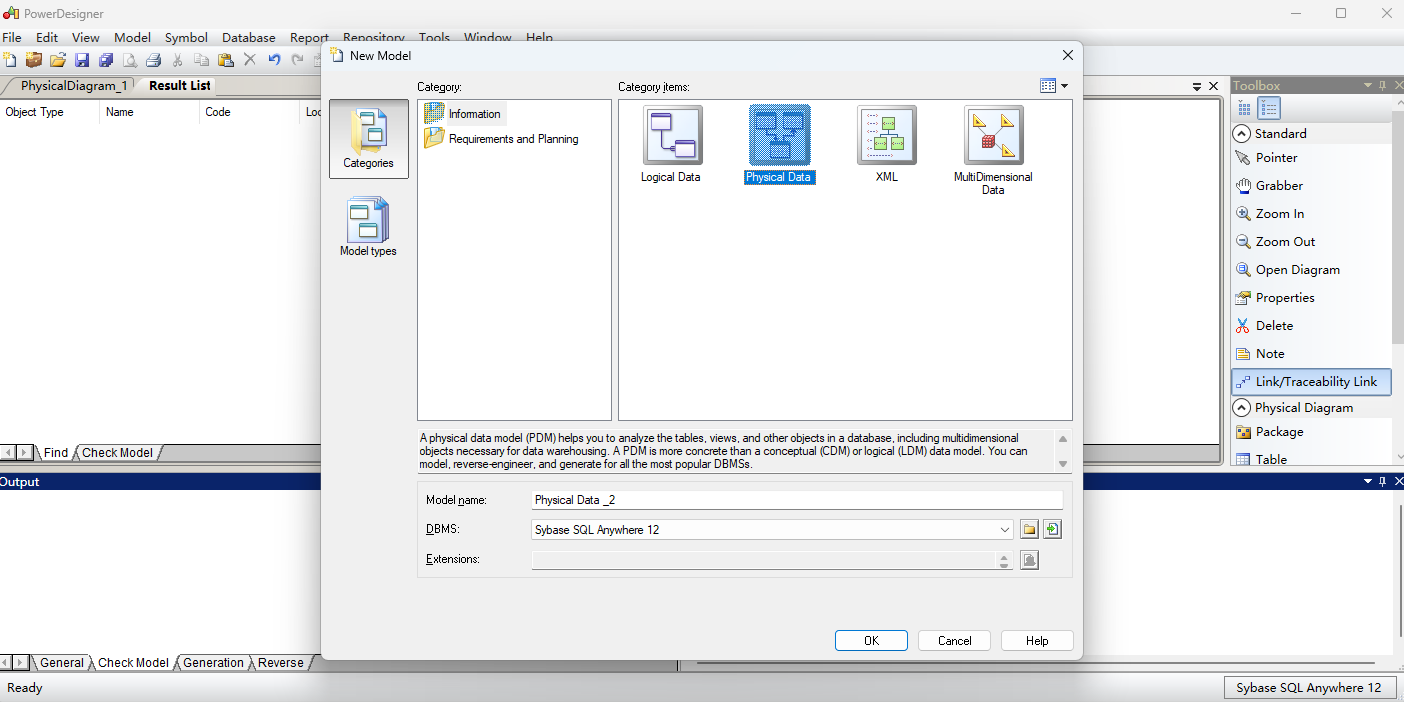
Task: Browse for DBMS folder with folder icon
Action: coord(1030,530)
